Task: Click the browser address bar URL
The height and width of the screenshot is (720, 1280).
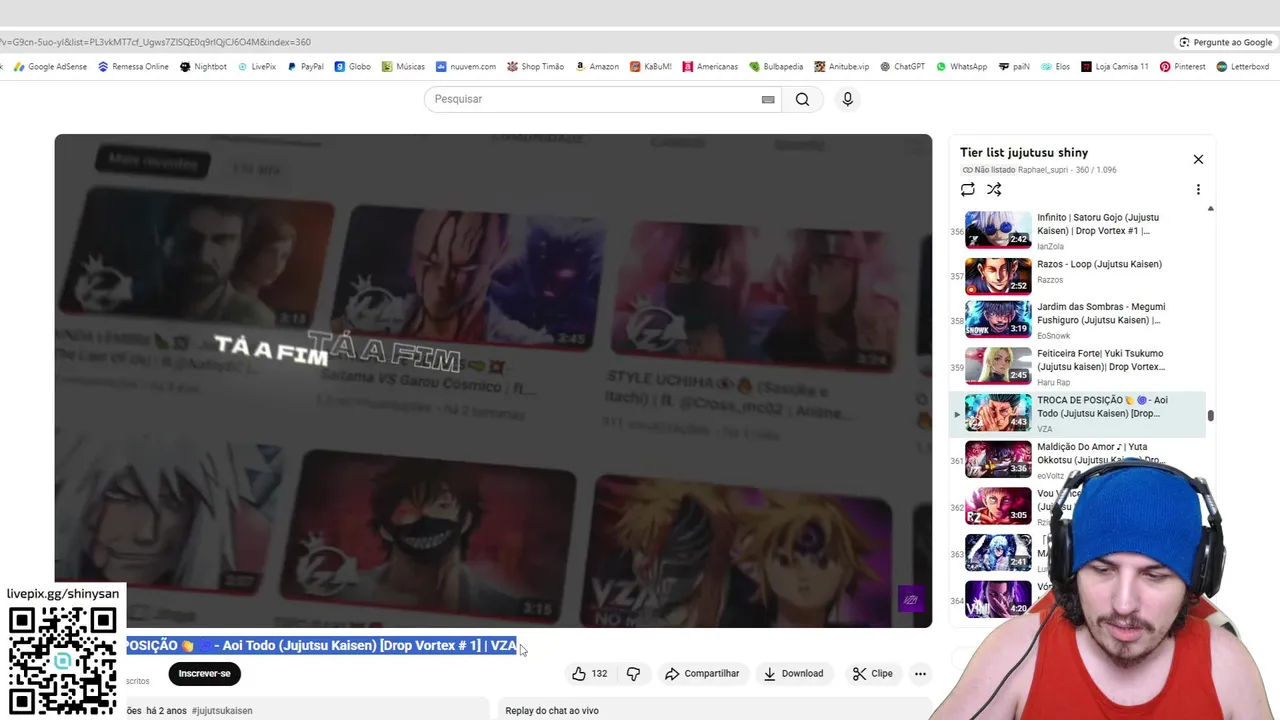Action: (156, 42)
